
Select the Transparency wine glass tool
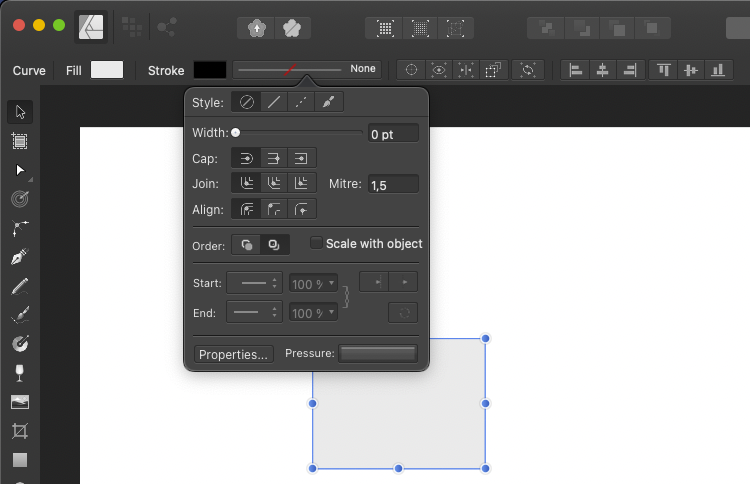[x=20, y=373]
